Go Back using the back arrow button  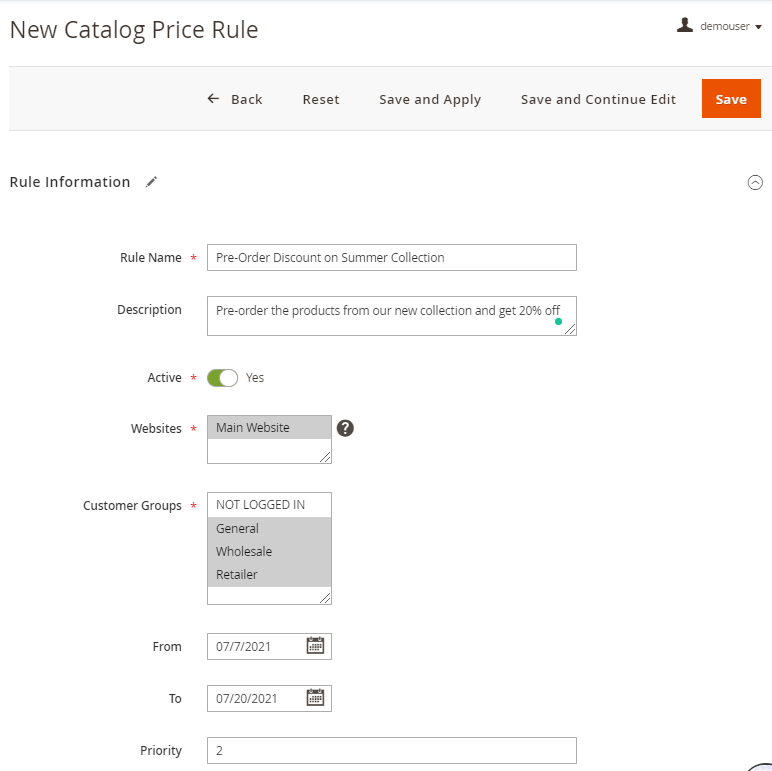pyautogui.click(x=235, y=99)
